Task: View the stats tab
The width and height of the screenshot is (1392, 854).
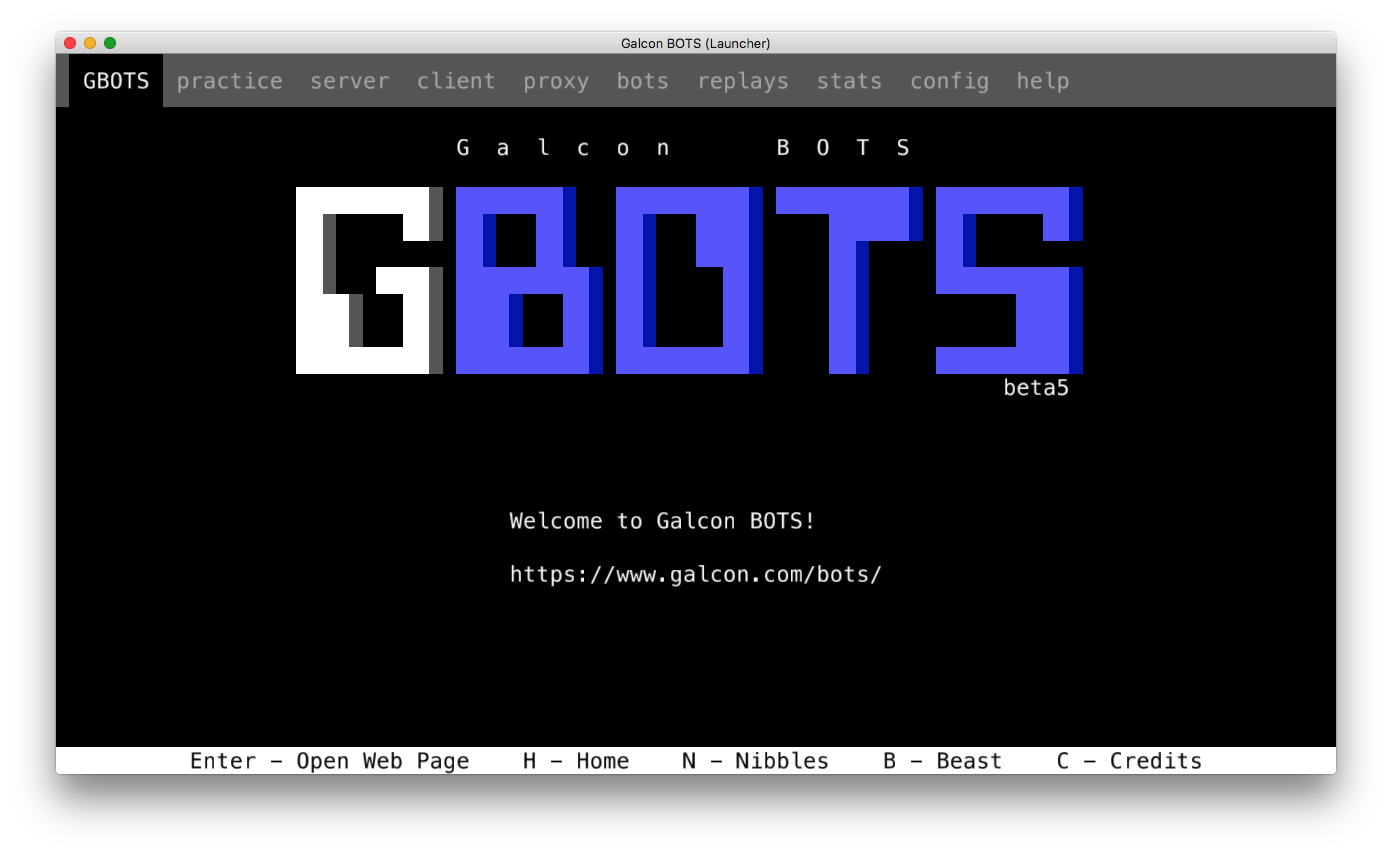Action: pos(850,81)
